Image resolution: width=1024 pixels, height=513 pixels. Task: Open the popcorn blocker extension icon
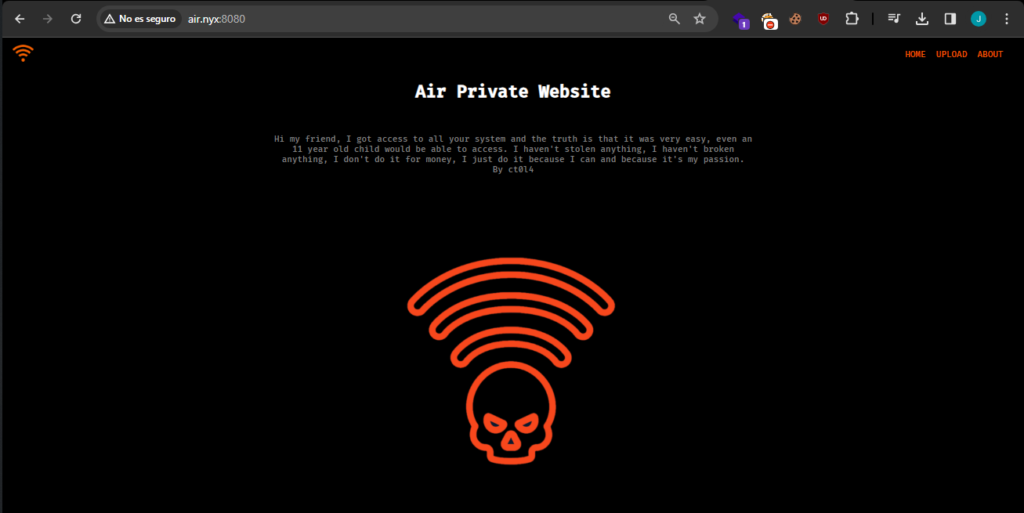769,20
